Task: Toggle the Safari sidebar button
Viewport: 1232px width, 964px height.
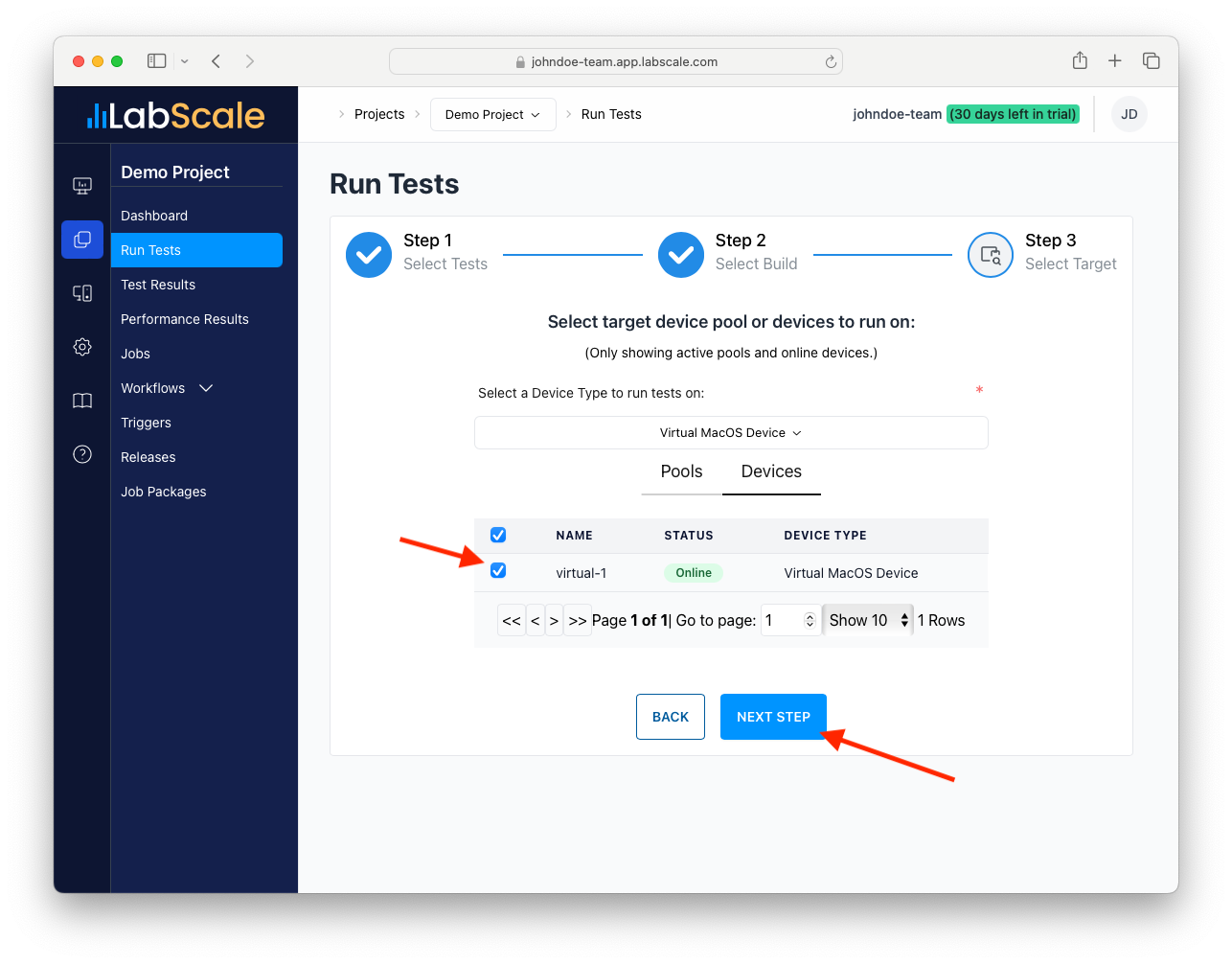Action: pyautogui.click(x=157, y=61)
